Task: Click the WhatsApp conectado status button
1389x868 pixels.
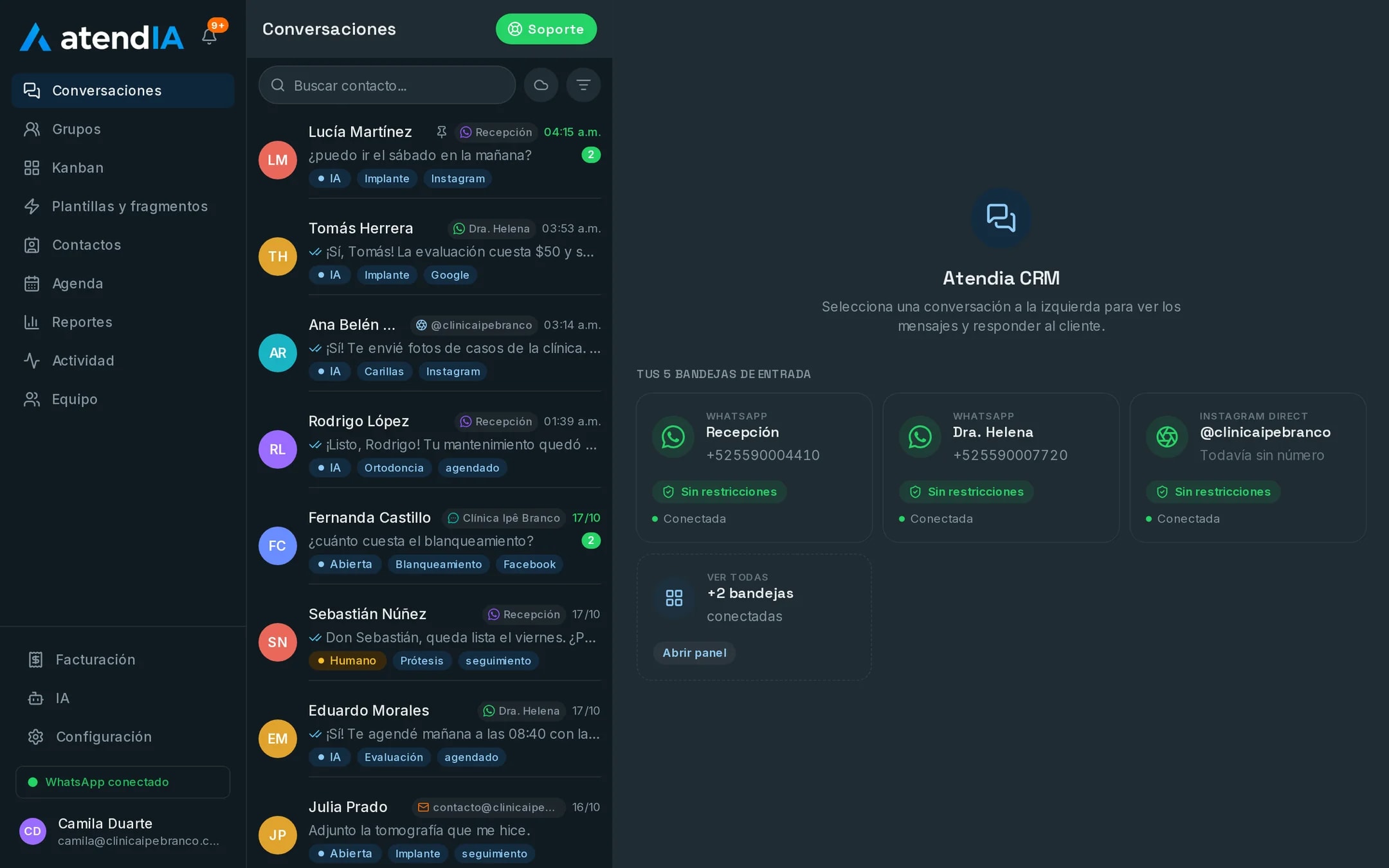Action: tap(123, 782)
